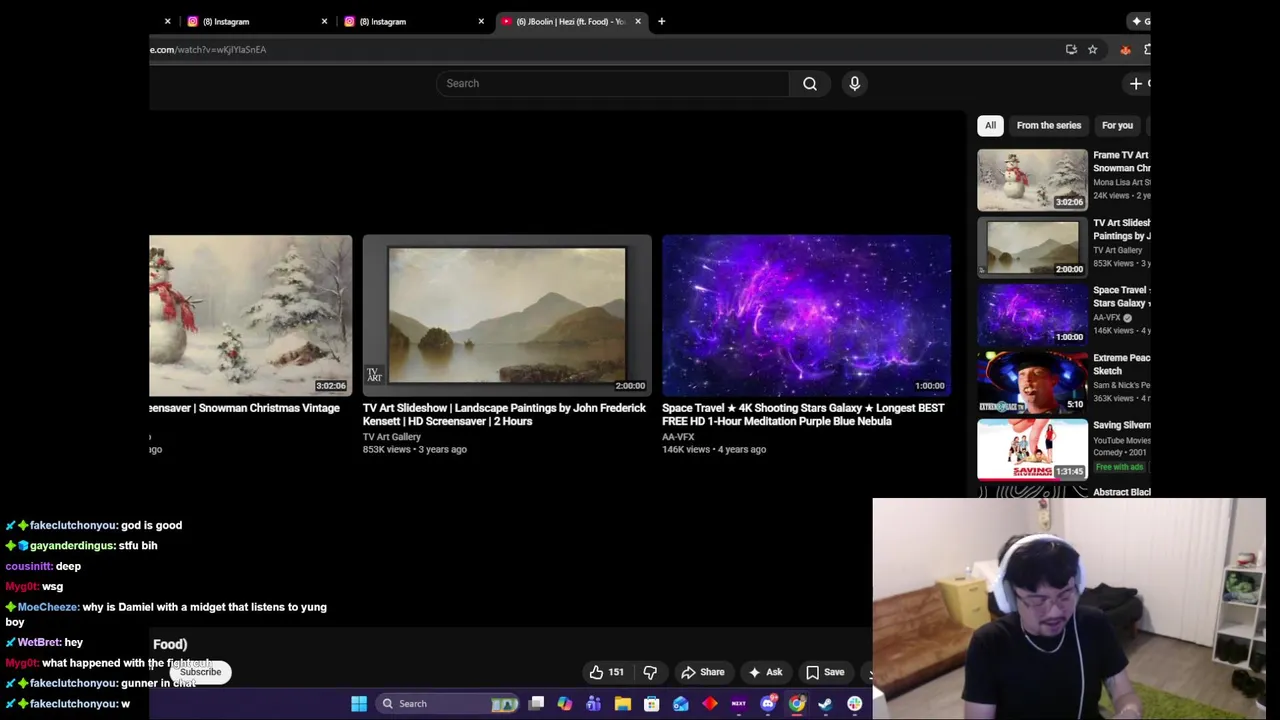The image size is (1280, 720).
Task: Click the YouTube search magnifier button
Action: [810, 84]
